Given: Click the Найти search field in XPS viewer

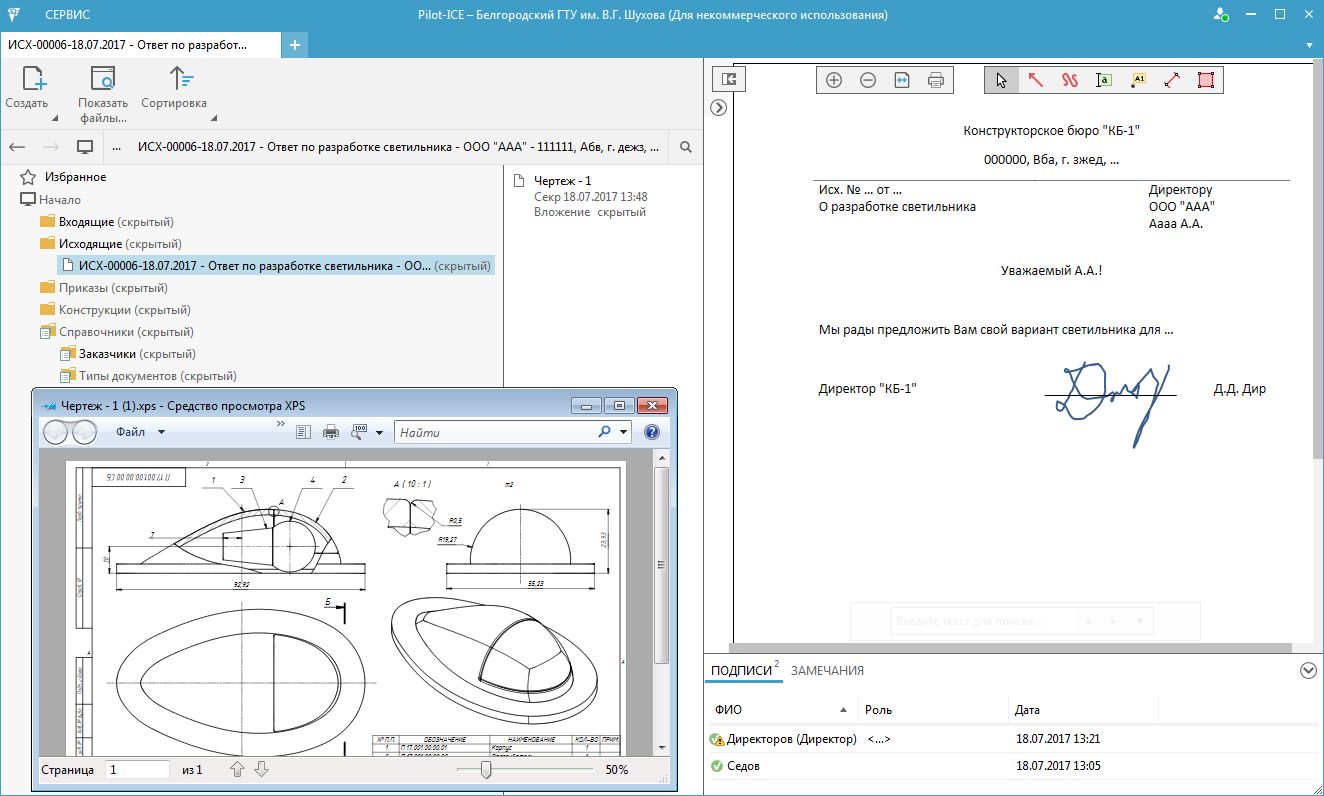Looking at the screenshot, I should 495,432.
